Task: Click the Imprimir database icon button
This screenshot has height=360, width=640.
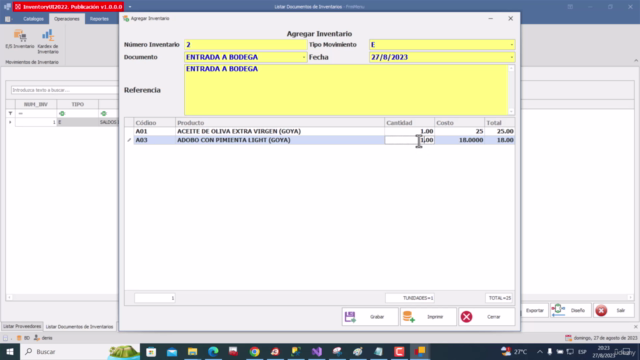Action: (428, 317)
